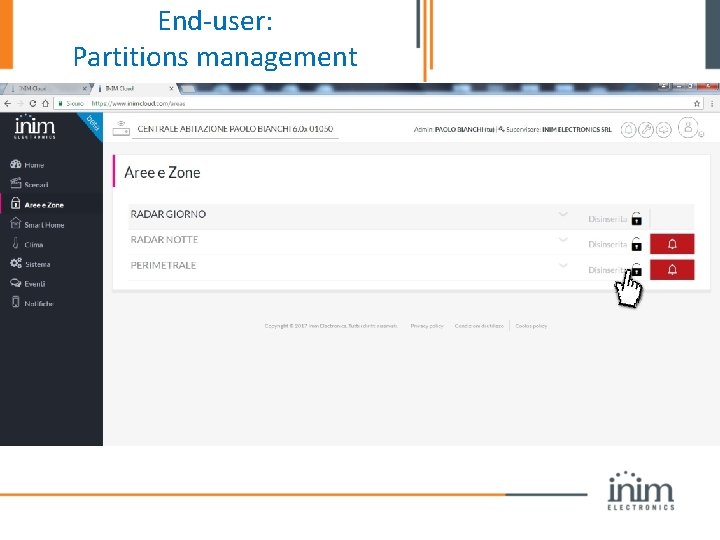Click the Scenari clapperboard icon
This screenshot has height=540, width=720.
(x=16, y=183)
